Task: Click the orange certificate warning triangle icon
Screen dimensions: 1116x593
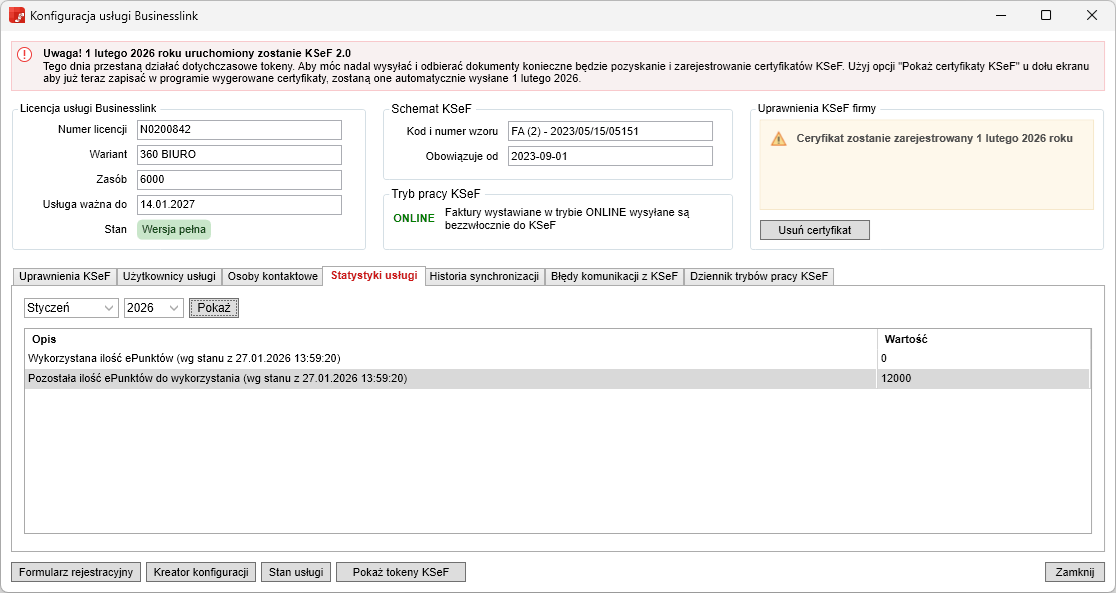Action: [x=778, y=139]
